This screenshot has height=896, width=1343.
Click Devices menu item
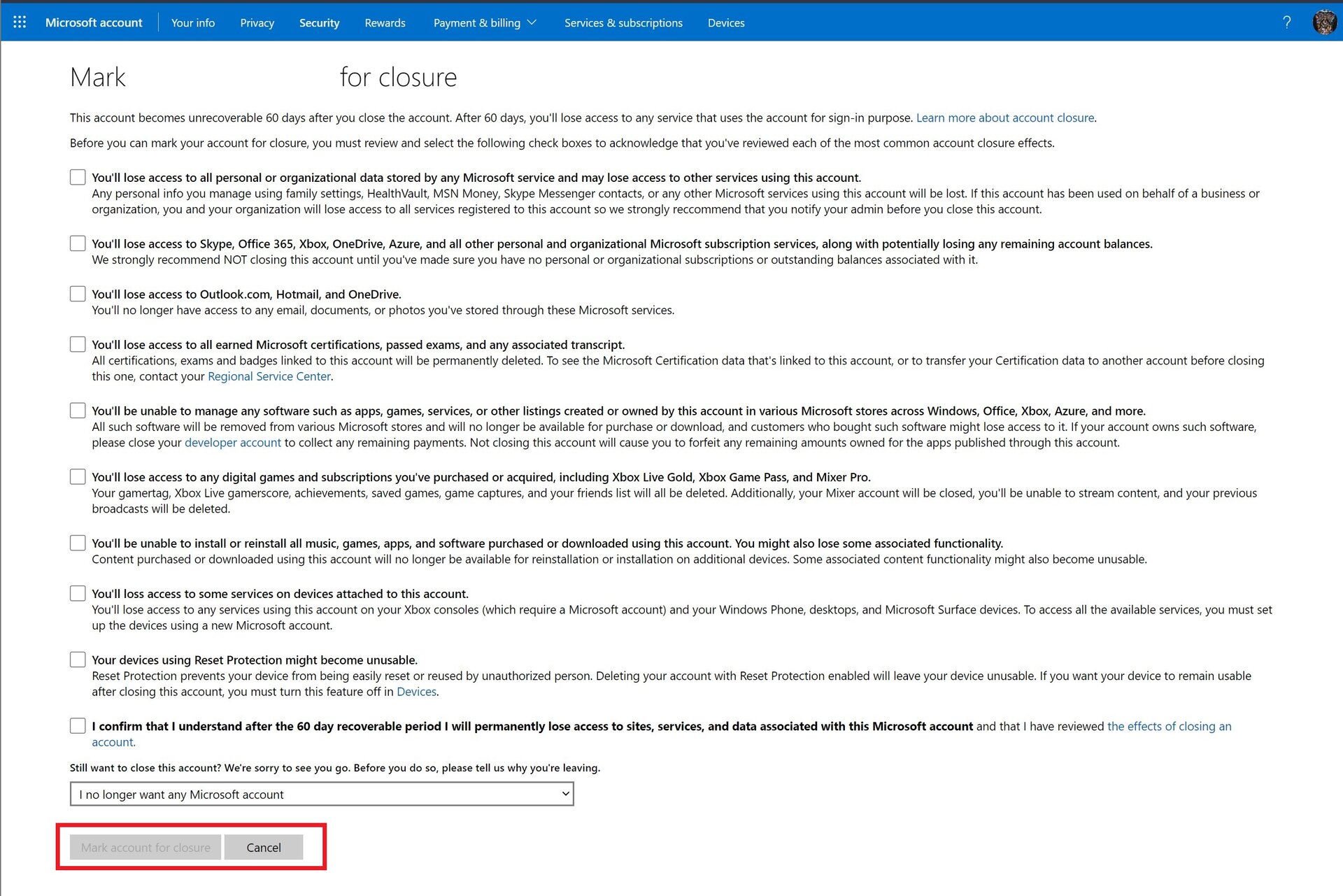point(724,22)
